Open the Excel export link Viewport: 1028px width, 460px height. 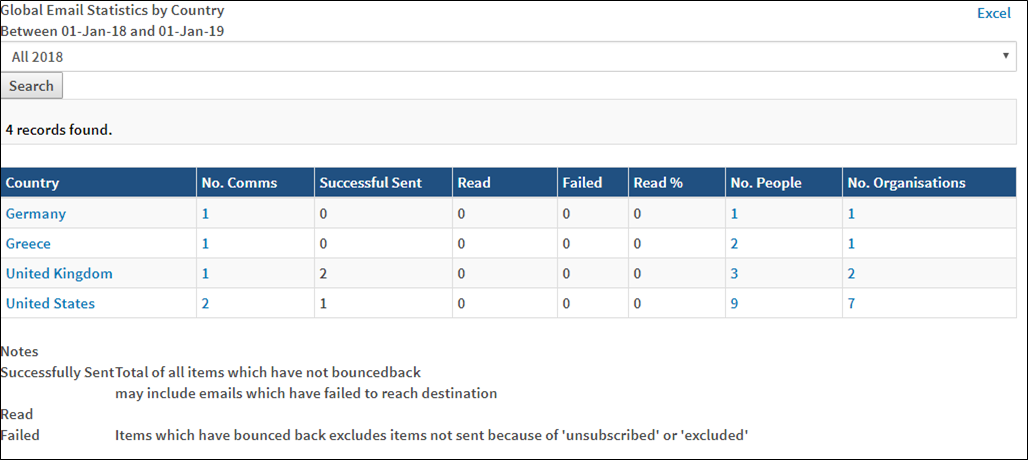click(x=994, y=13)
